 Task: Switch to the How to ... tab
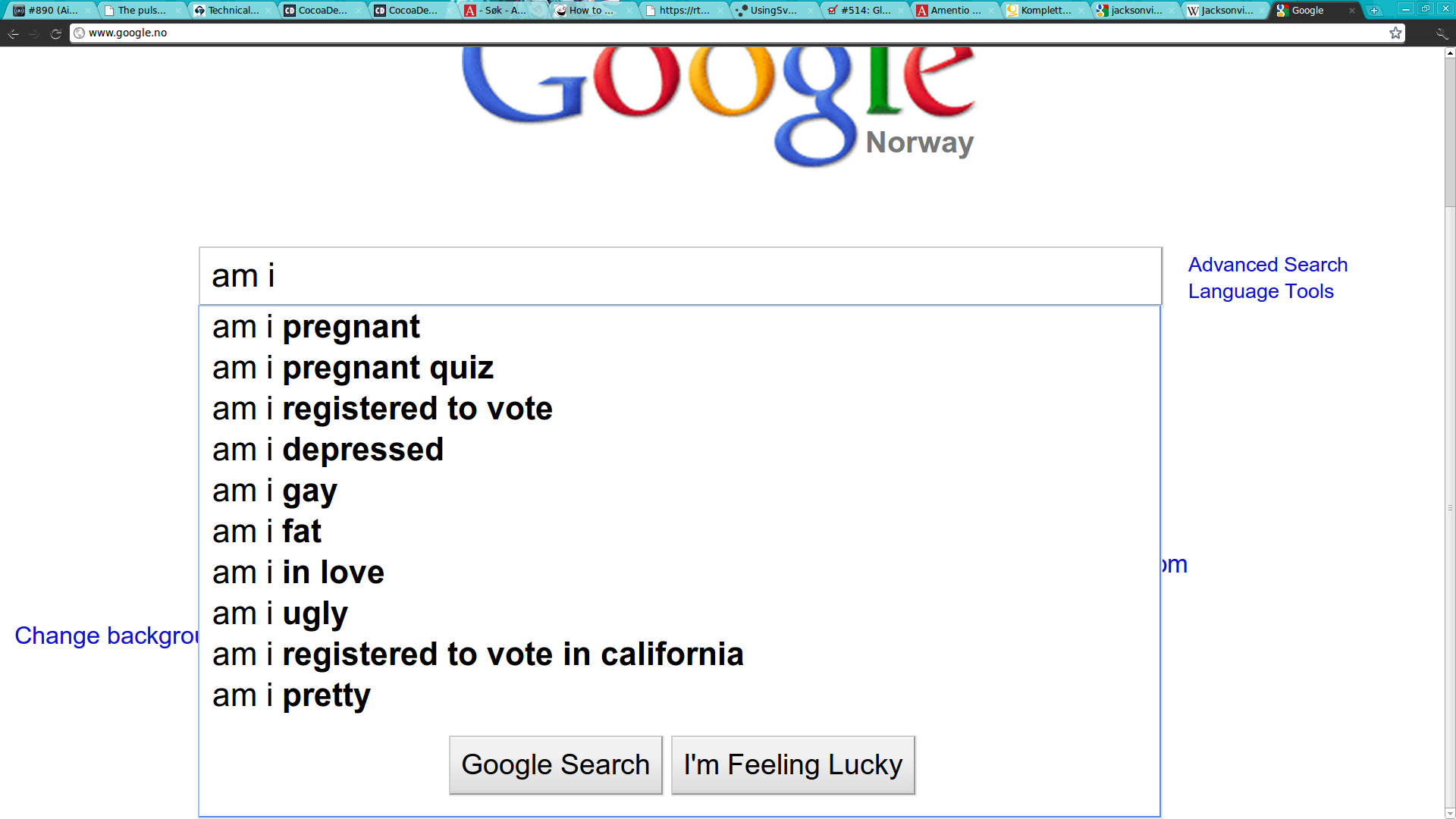(x=591, y=11)
